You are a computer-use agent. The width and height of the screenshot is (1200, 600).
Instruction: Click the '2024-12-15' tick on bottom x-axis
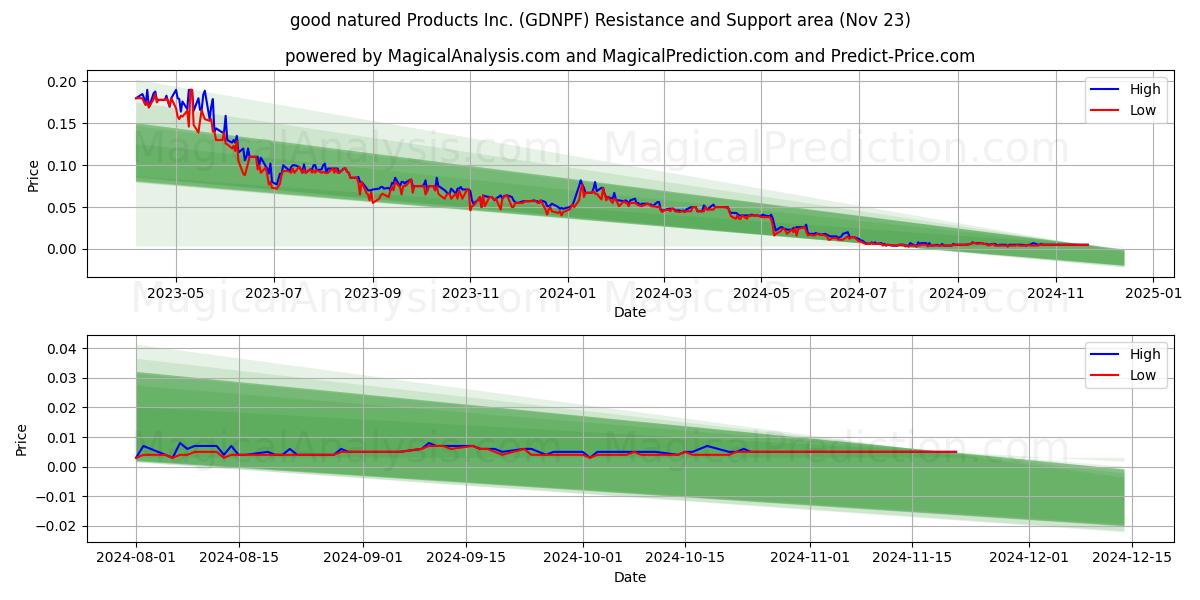coord(1133,558)
